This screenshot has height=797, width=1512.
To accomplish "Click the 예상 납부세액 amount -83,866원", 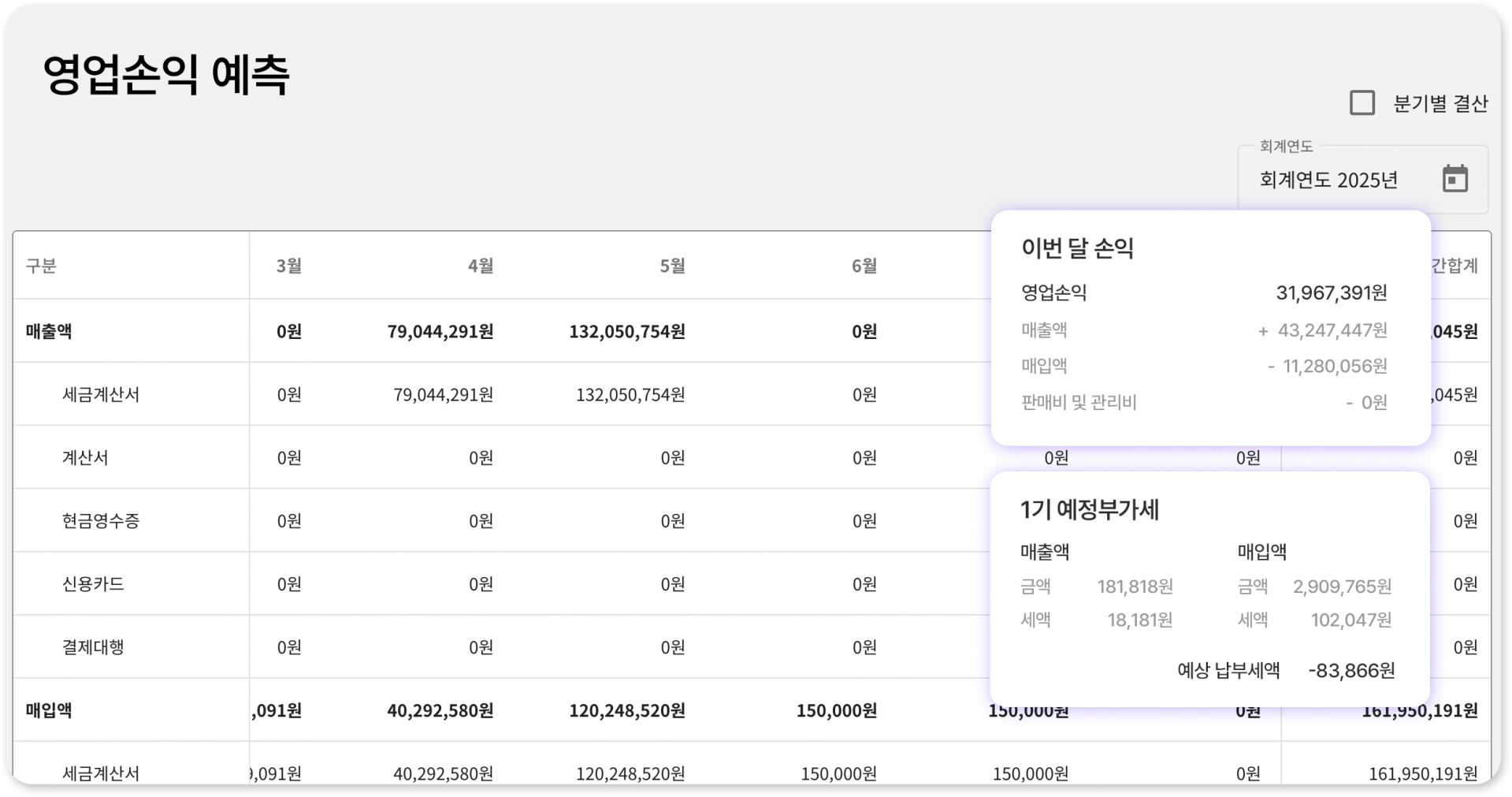I will (x=1351, y=671).
